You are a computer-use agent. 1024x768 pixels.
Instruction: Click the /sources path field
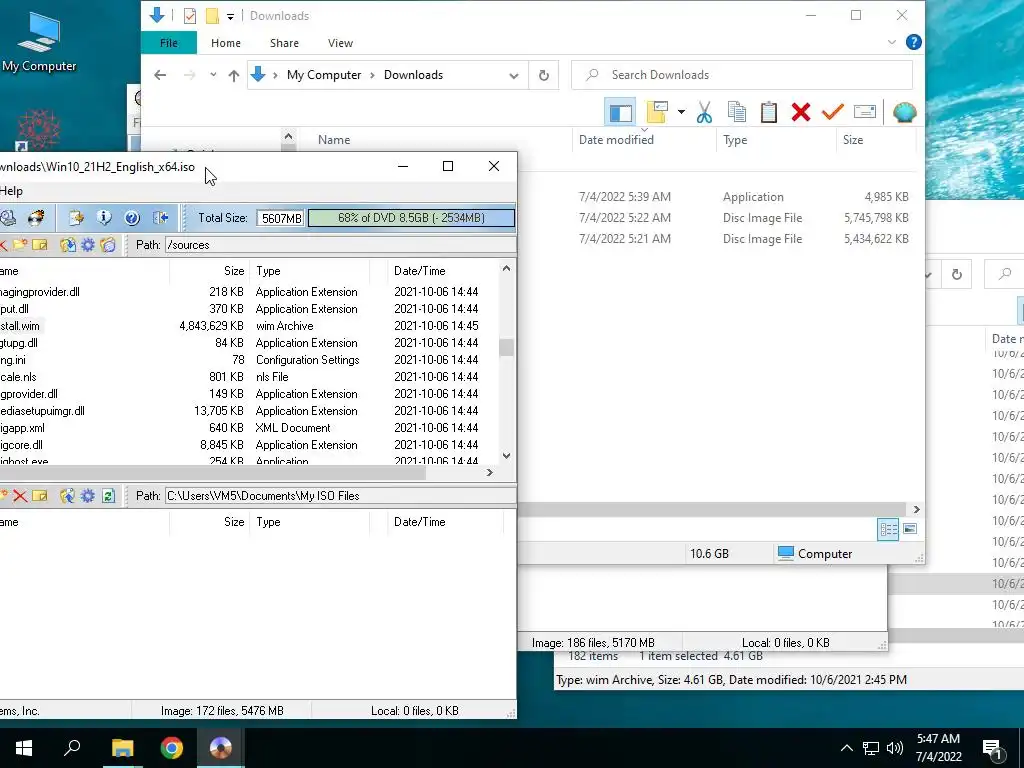pyautogui.click(x=340, y=245)
